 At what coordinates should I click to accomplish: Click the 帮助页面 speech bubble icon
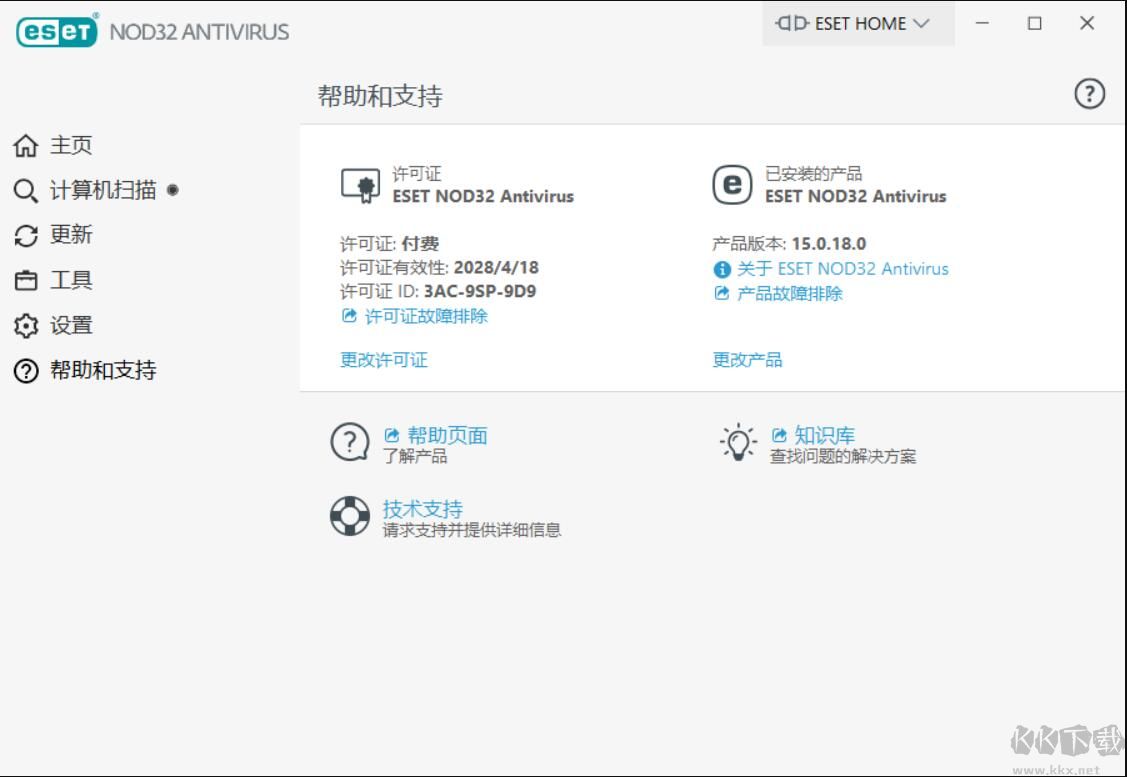point(348,443)
